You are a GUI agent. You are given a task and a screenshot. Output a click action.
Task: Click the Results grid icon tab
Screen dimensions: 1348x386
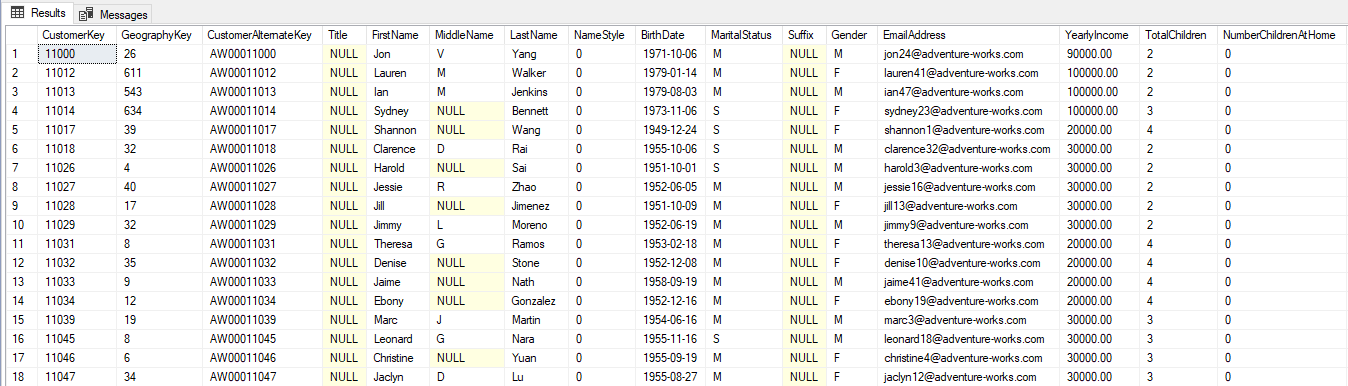point(17,13)
